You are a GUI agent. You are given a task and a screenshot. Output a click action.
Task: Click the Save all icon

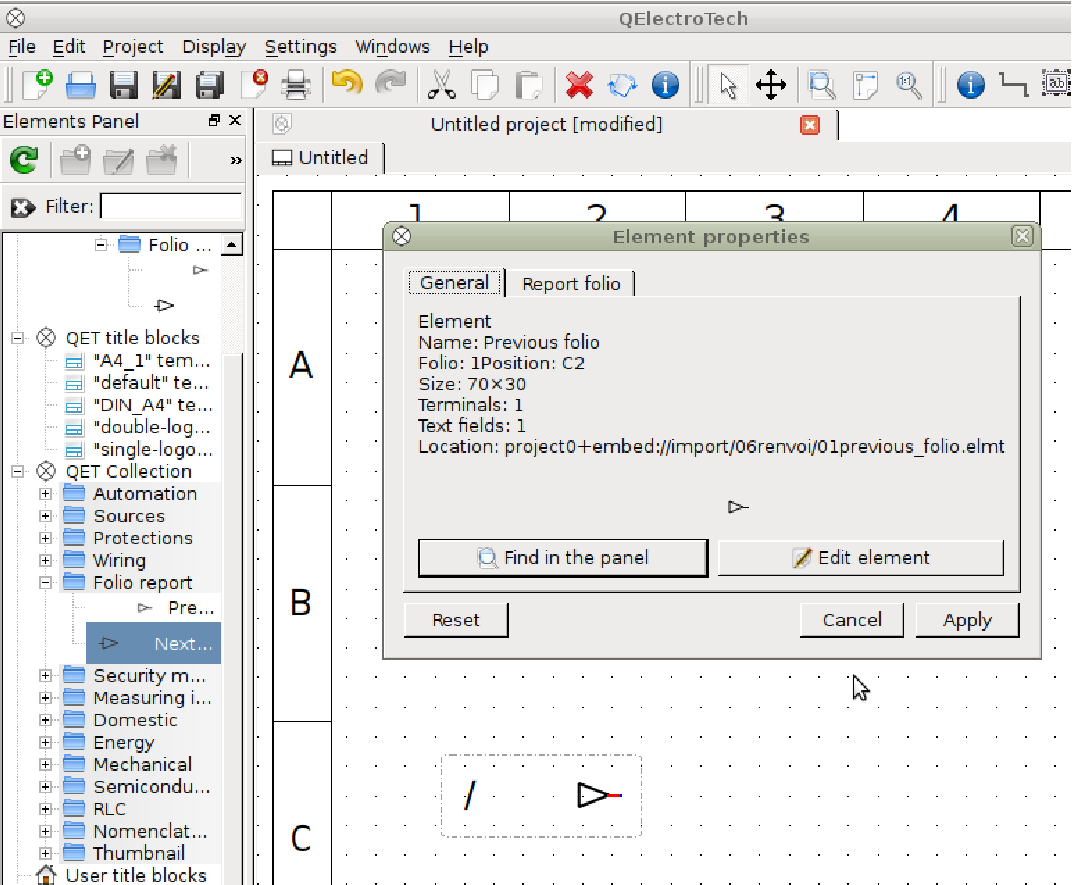[x=209, y=85]
